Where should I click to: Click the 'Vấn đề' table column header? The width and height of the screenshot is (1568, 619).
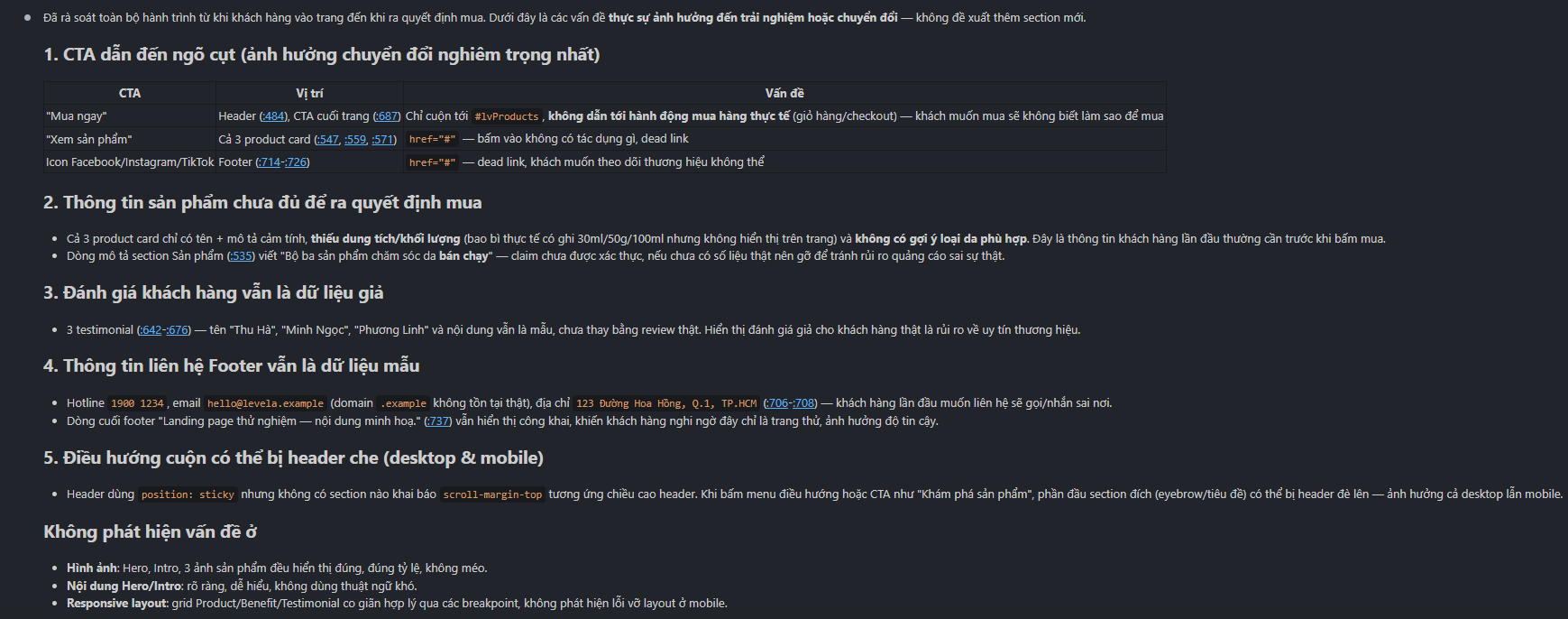tap(784, 93)
